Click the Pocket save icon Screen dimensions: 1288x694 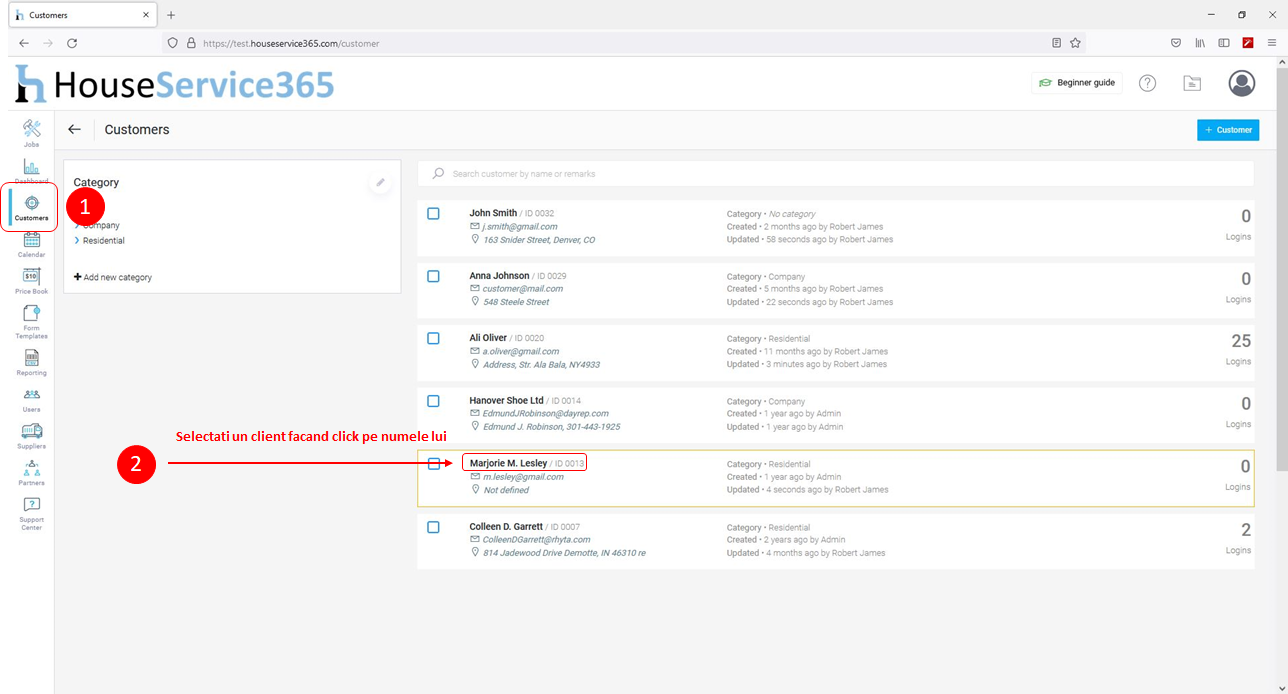click(x=1176, y=43)
